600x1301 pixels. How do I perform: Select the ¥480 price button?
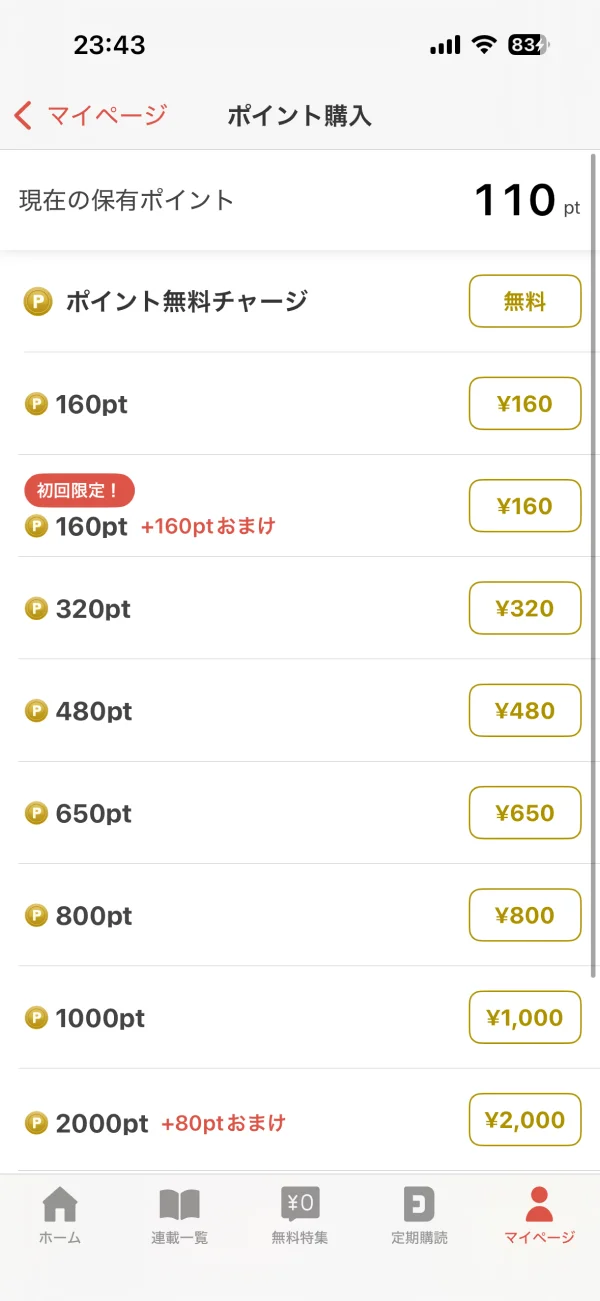tap(525, 710)
